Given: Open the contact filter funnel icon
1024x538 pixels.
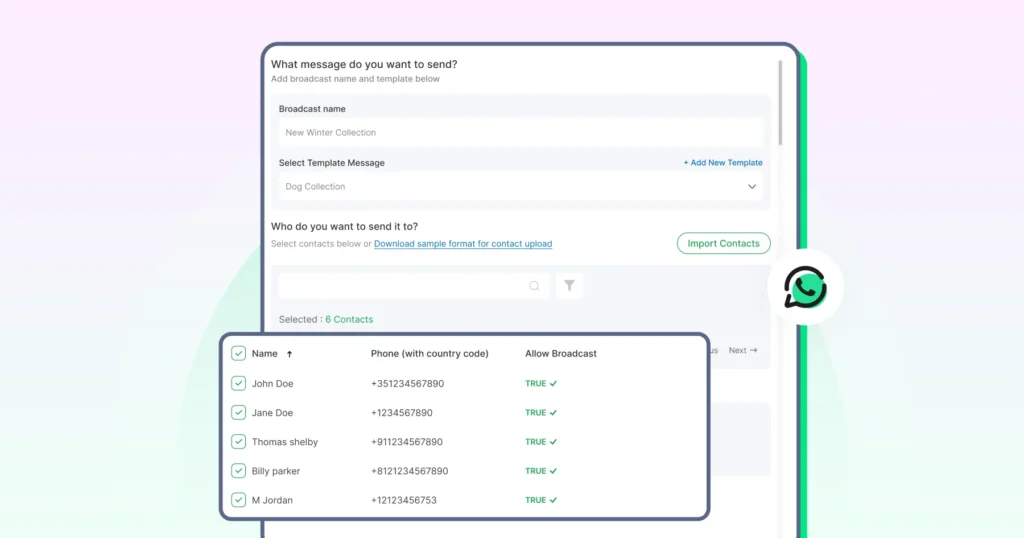Looking at the screenshot, I should (x=569, y=286).
